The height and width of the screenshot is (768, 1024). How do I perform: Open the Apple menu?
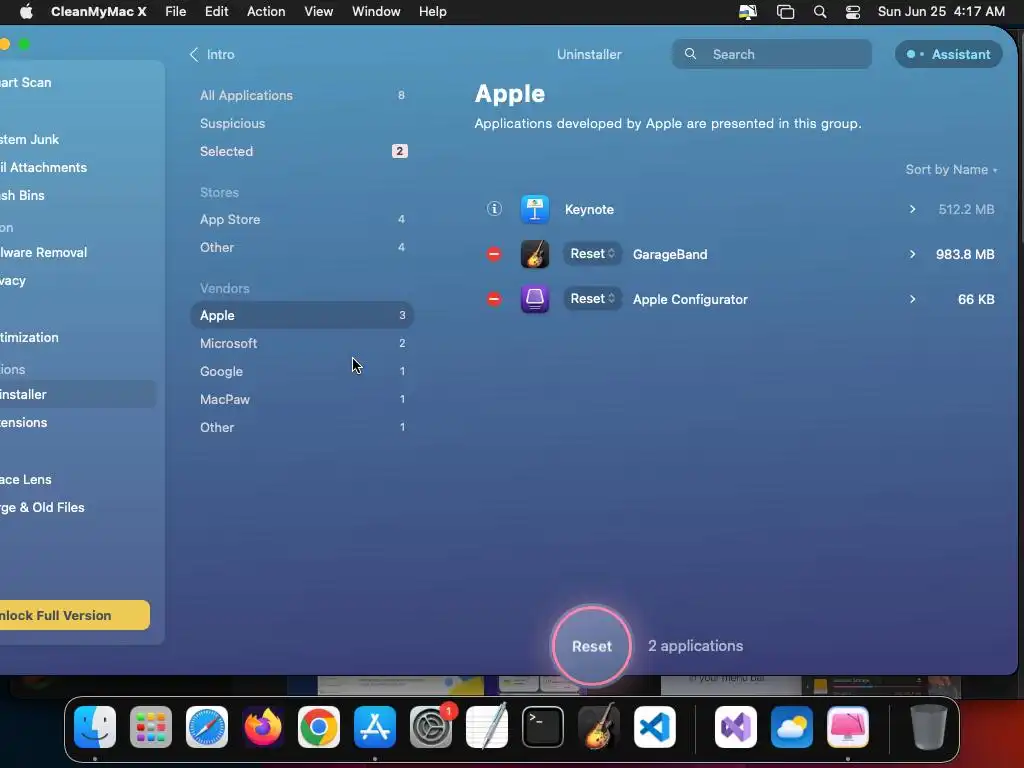click(x=26, y=12)
